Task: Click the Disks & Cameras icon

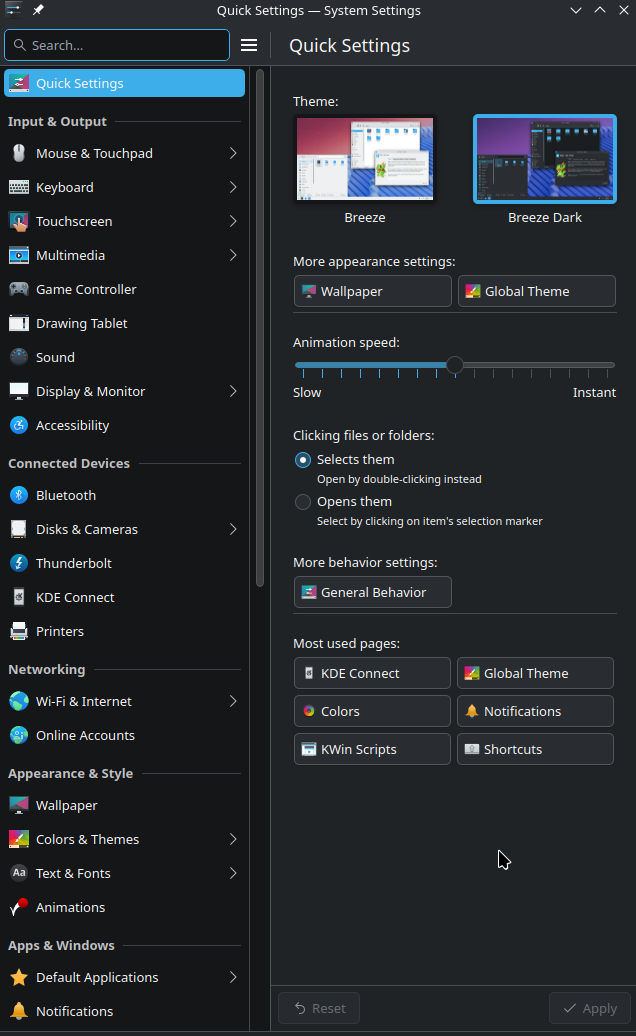Action: 18,529
